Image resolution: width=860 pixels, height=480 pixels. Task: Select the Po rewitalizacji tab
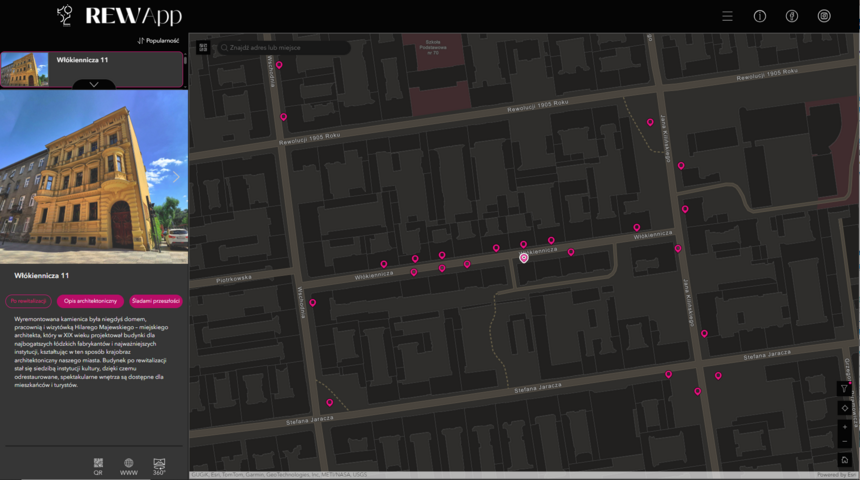point(29,301)
